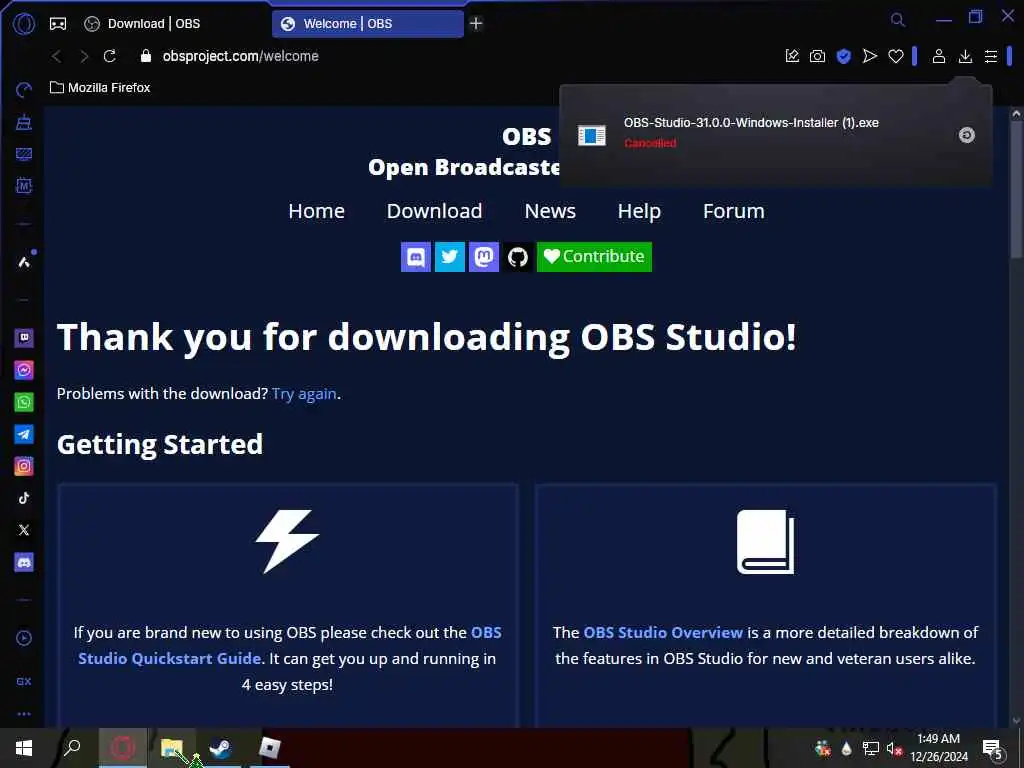Open Windows taskbar search
This screenshot has height=768, width=1024.
pyautogui.click(x=72, y=747)
